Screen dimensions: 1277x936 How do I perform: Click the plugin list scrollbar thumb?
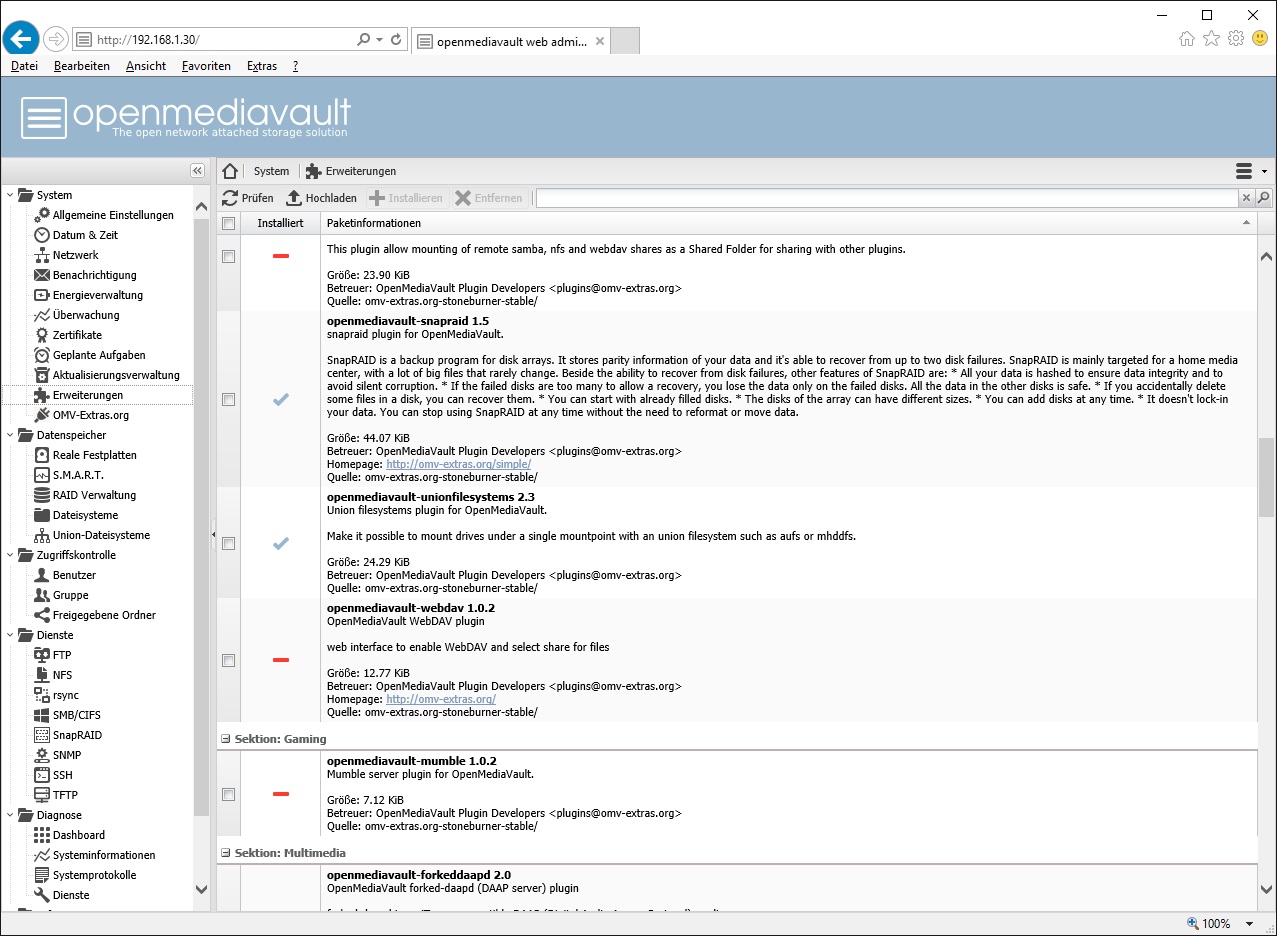tap(1266, 476)
